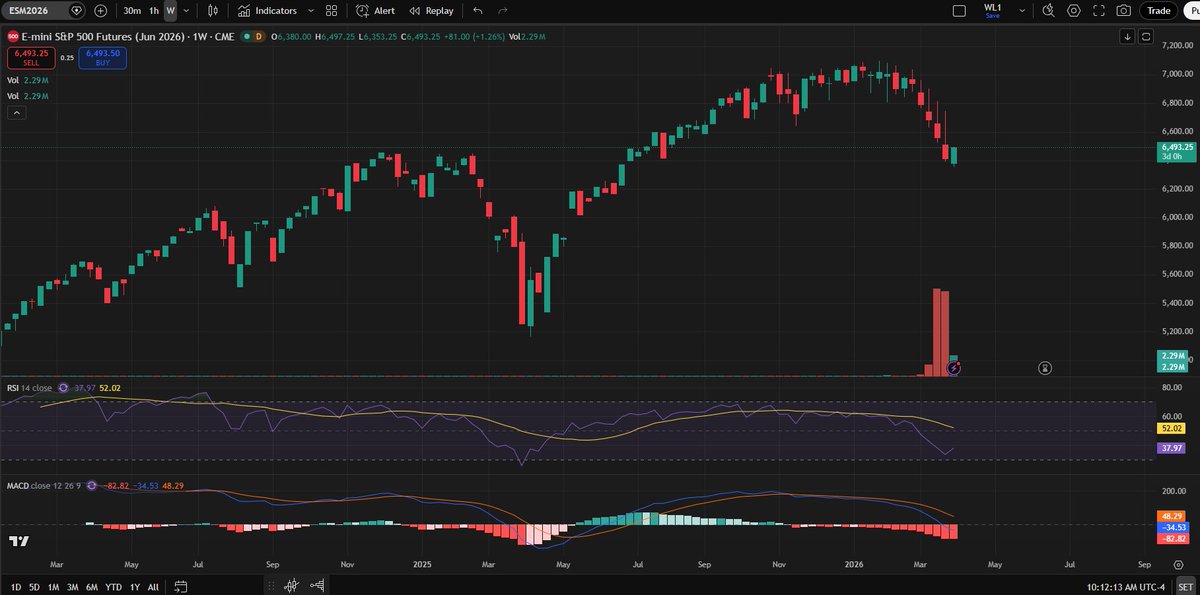The height and width of the screenshot is (595, 1200).
Task: Click the second Vol 2.29M legend
Action: [27, 96]
